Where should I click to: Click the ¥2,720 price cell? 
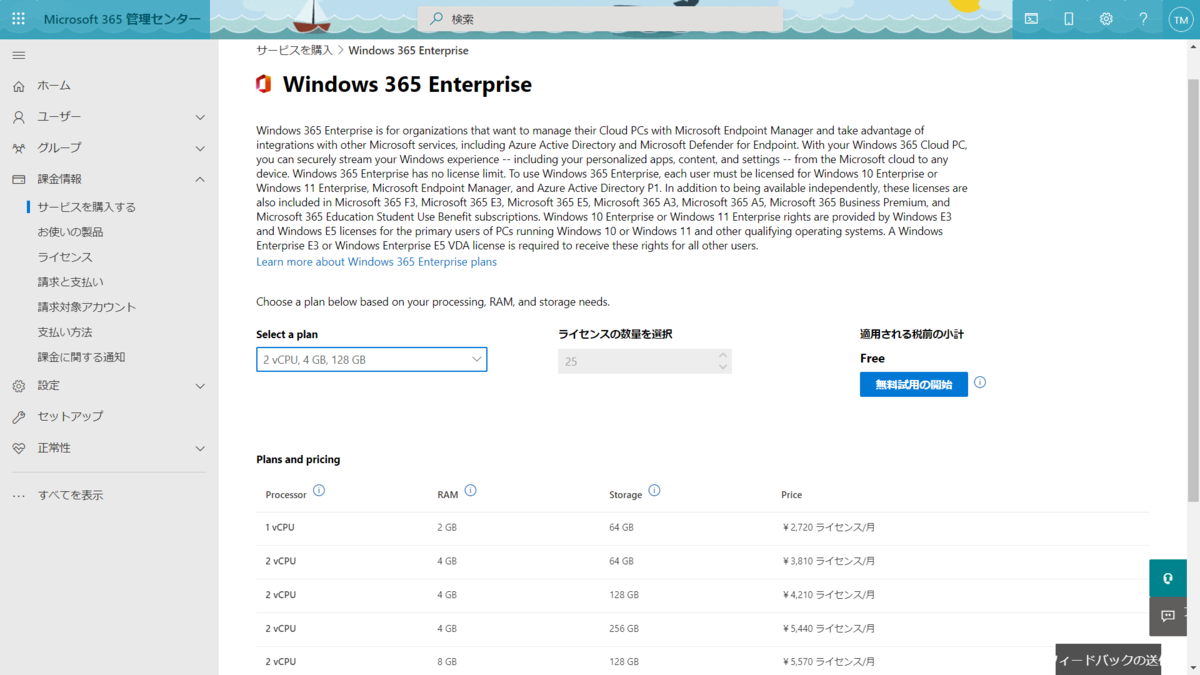pyautogui.click(x=828, y=527)
